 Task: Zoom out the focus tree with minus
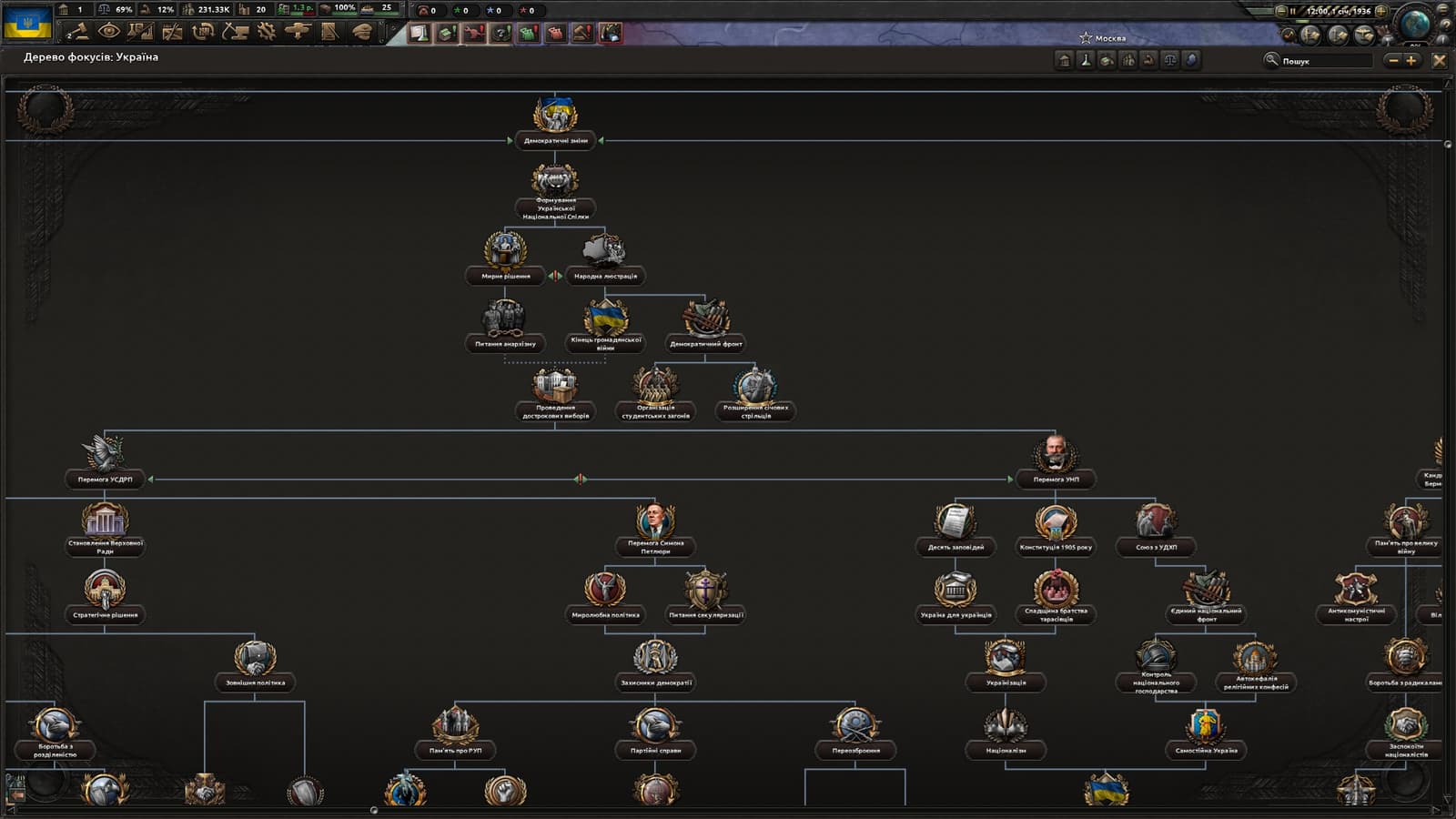point(1392,60)
